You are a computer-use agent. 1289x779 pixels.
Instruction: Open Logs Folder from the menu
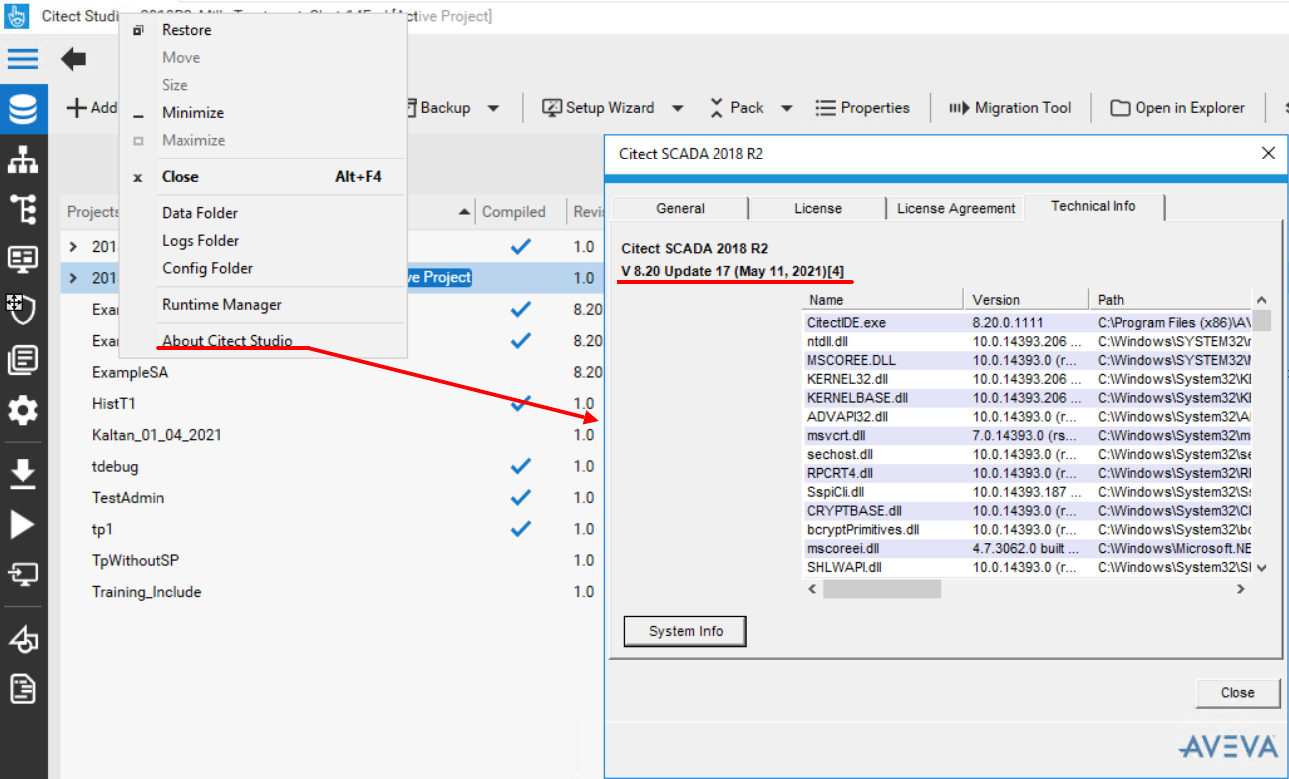click(x=263, y=241)
